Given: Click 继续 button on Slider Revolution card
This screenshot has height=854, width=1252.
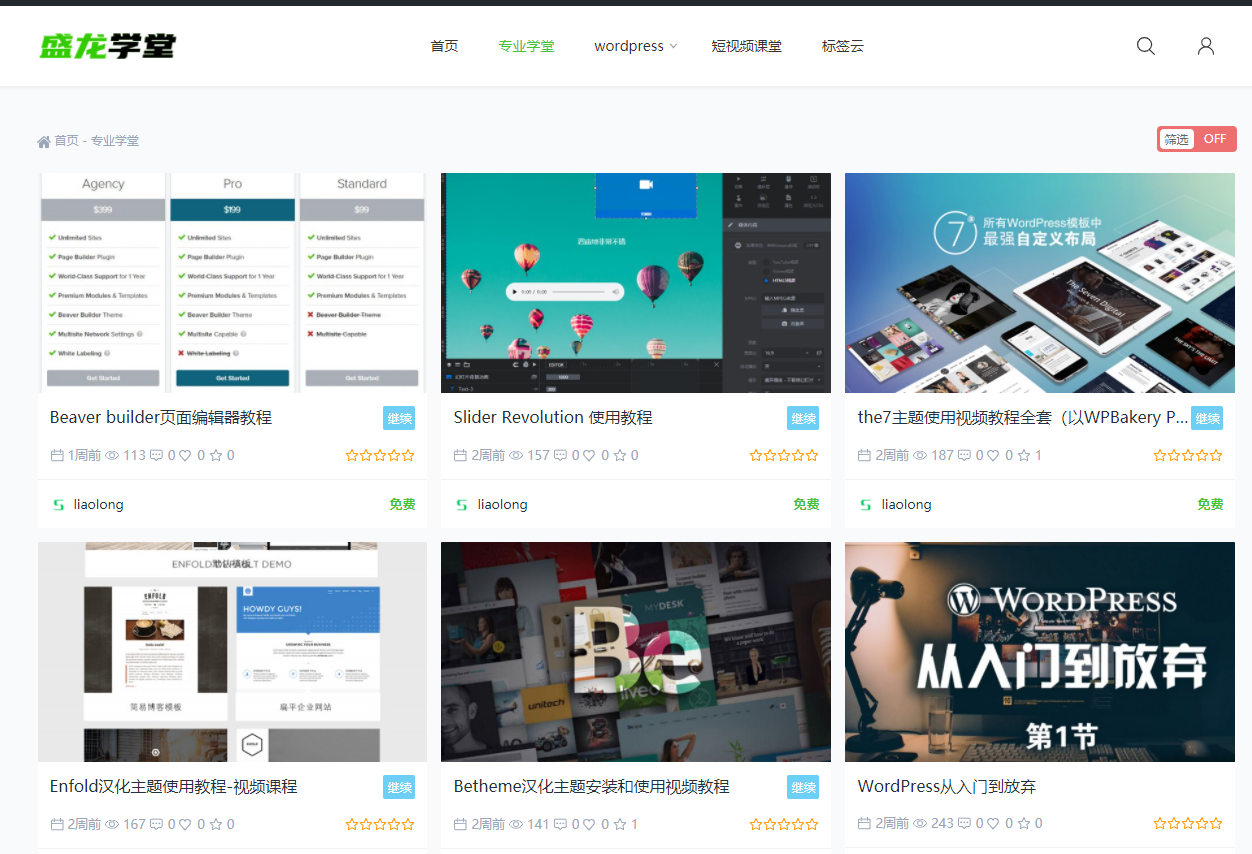Looking at the screenshot, I should [803, 418].
